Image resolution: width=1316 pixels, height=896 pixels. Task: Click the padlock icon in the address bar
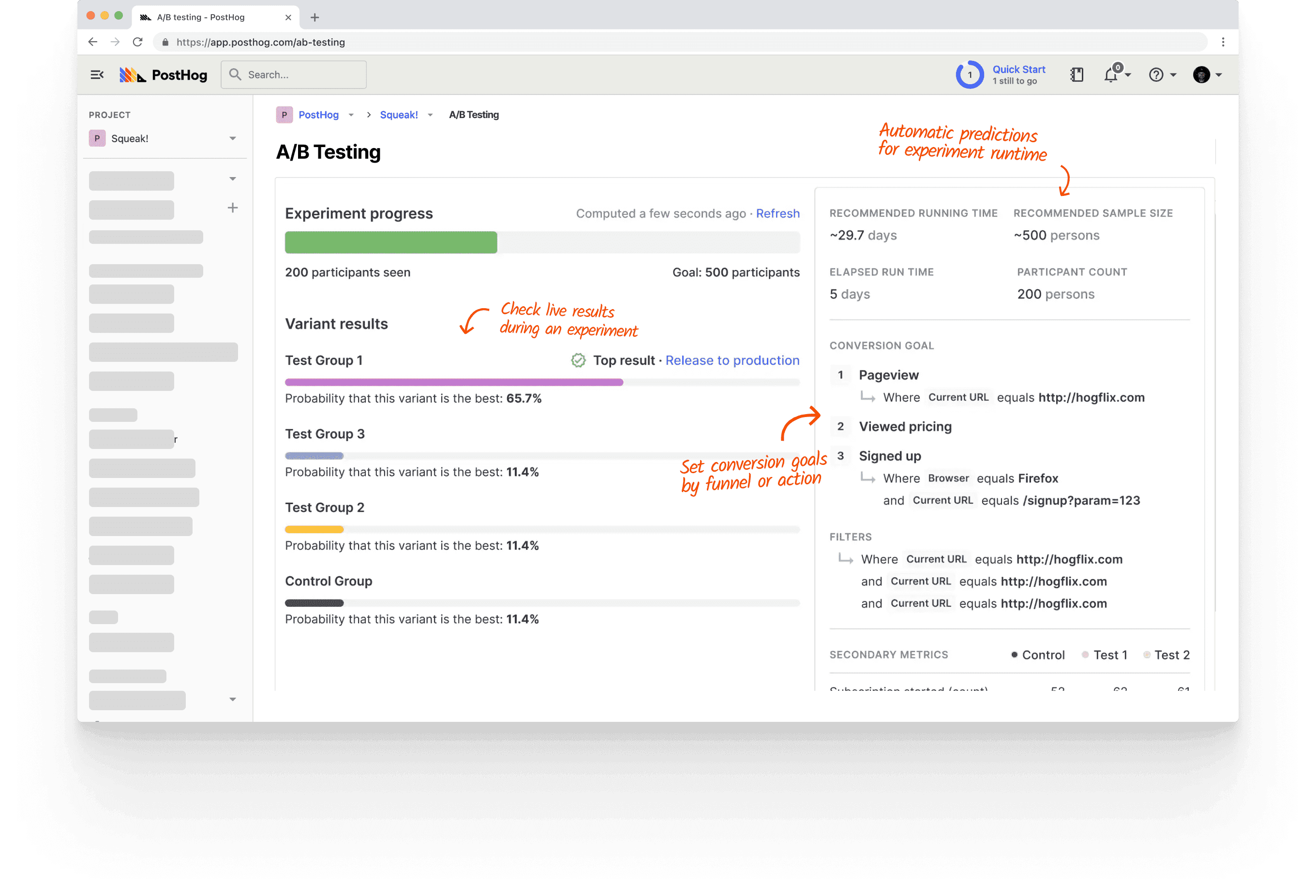click(165, 42)
